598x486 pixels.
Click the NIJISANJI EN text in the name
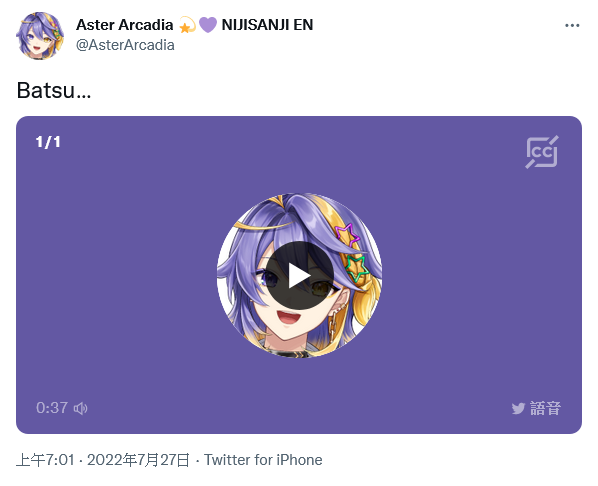(x=267, y=25)
